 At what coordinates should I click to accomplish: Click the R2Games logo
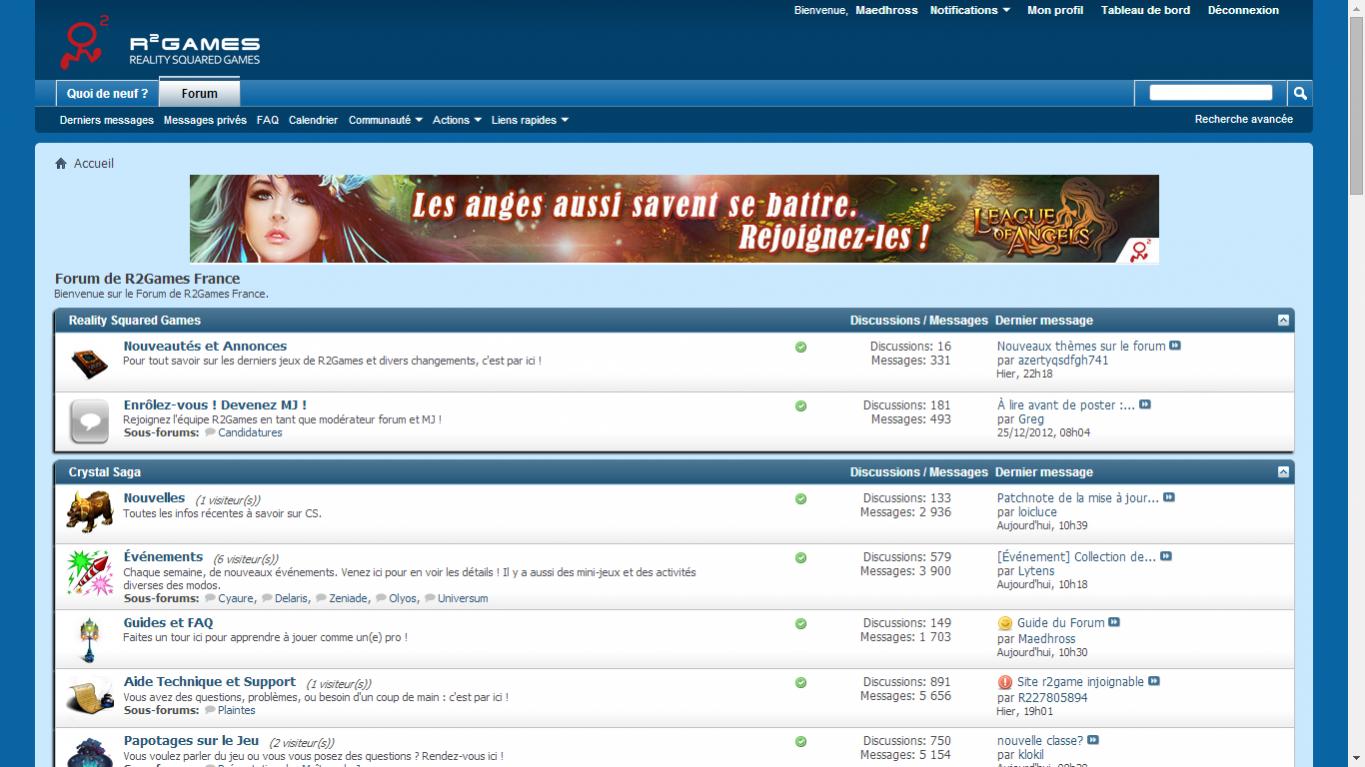[160, 45]
